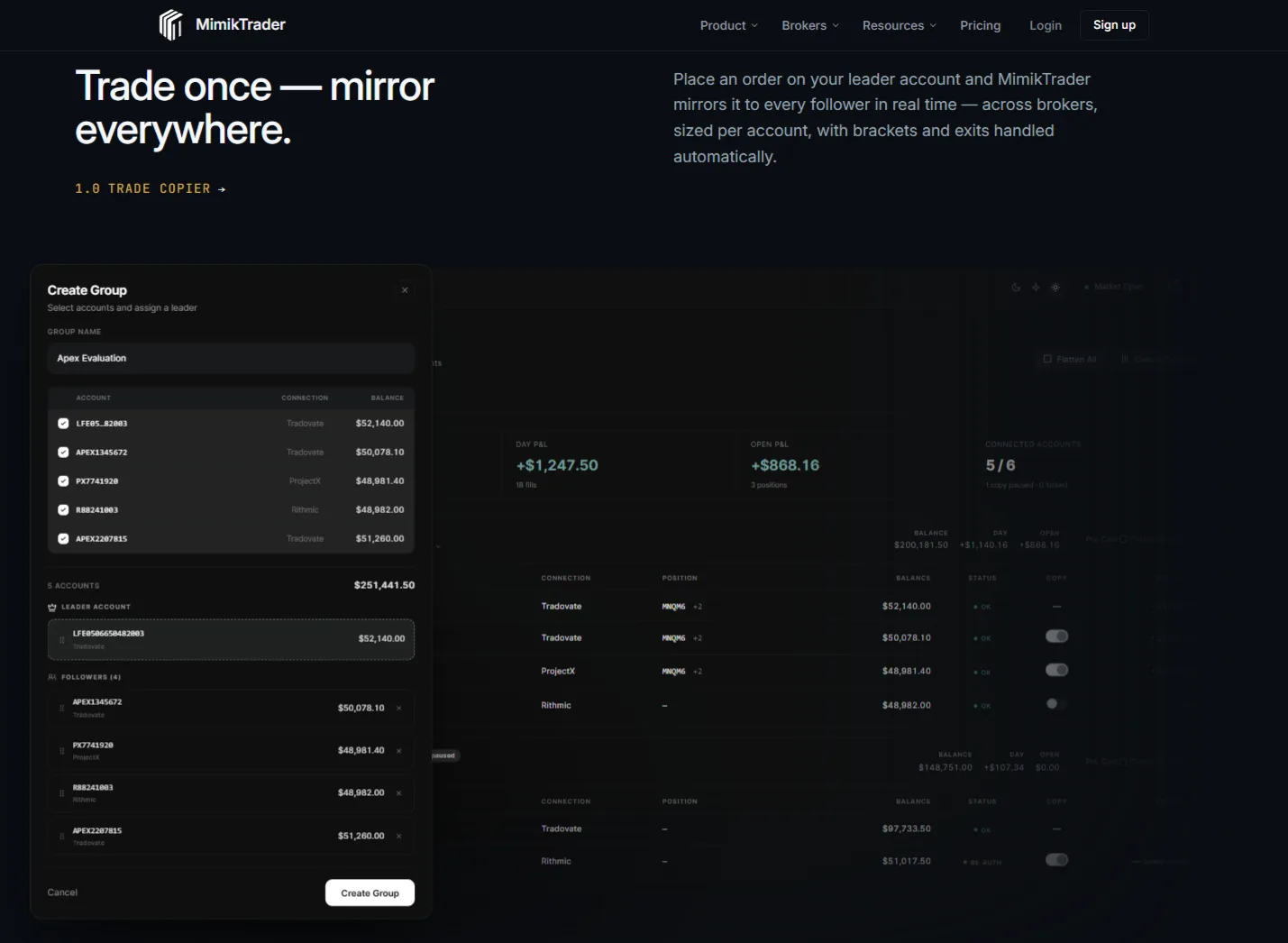This screenshot has height=943, width=1288.
Task: Select the sun light-theme icon
Action: pyautogui.click(x=1055, y=288)
